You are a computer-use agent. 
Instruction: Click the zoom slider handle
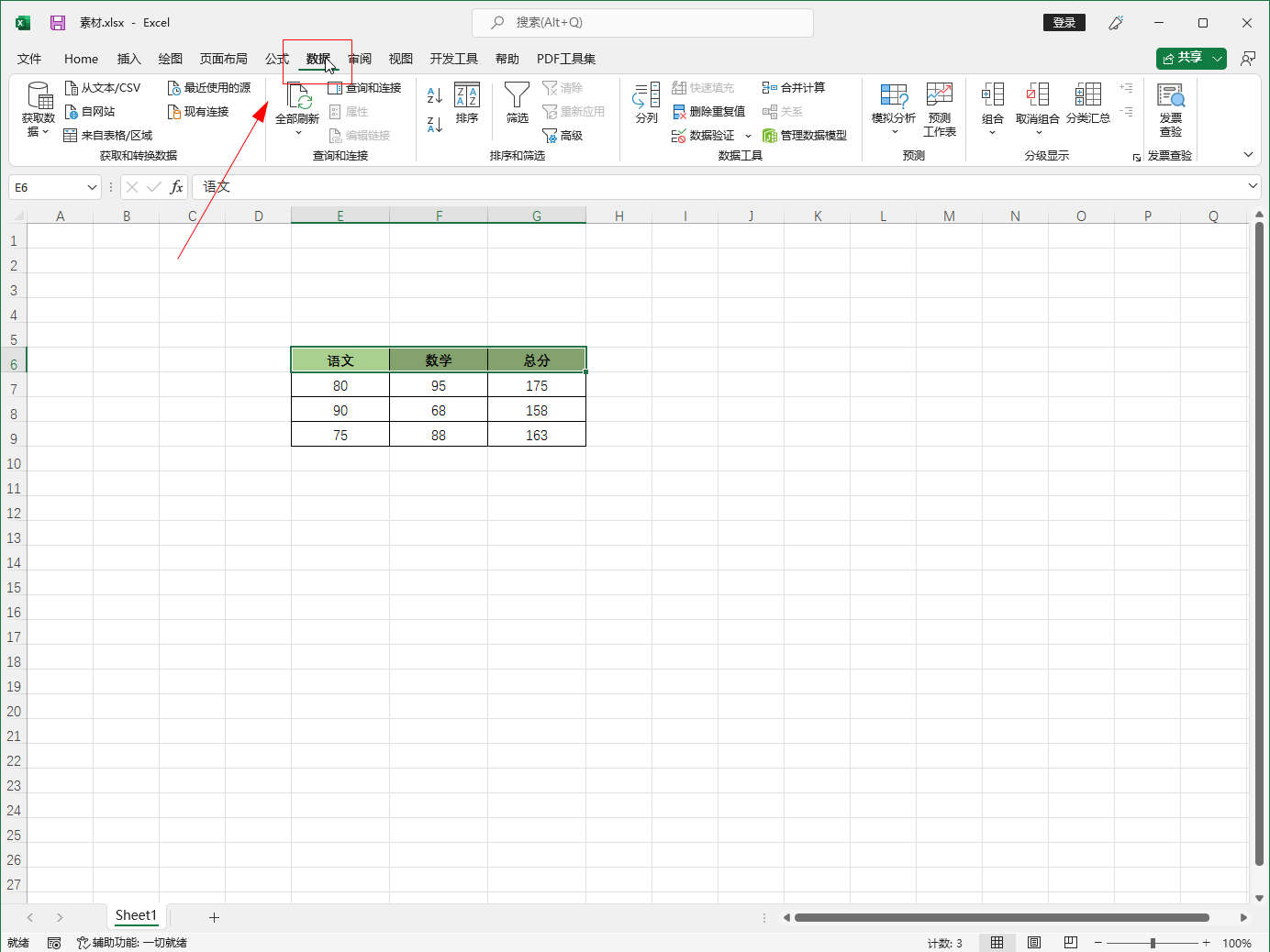click(1153, 943)
